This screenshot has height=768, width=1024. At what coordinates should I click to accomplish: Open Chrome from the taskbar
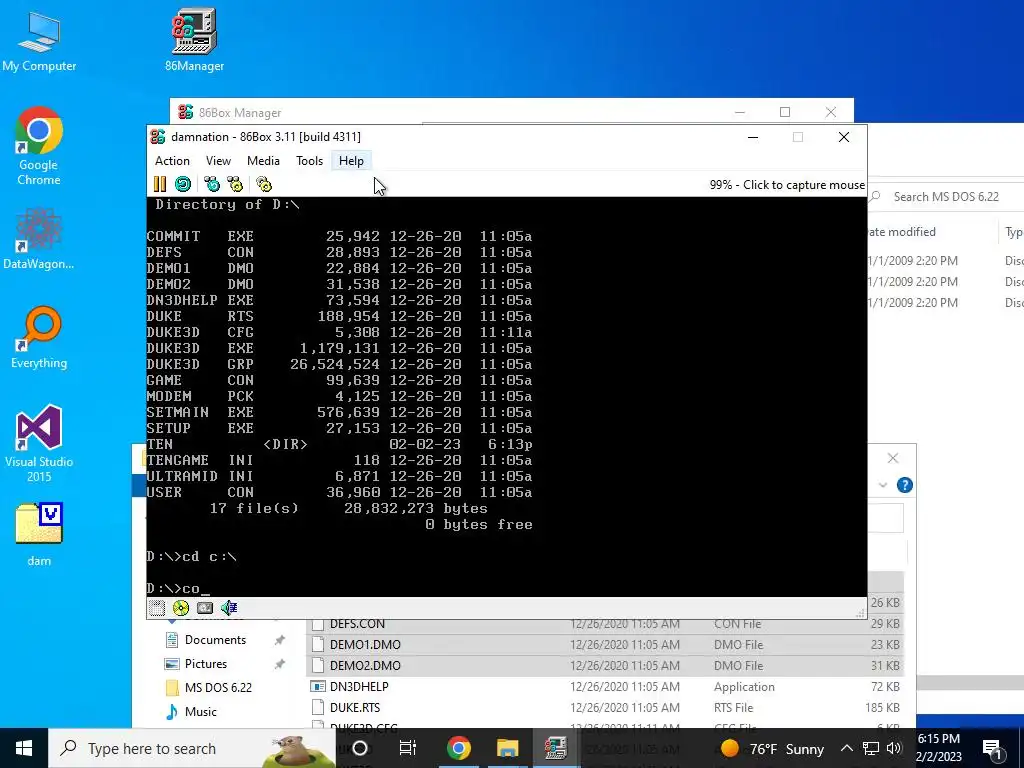[x=458, y=748]
